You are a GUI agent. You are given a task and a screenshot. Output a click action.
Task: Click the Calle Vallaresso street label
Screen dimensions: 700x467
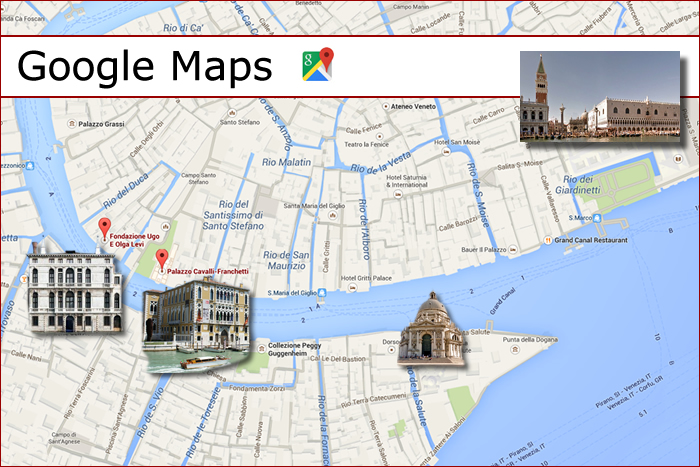(550, 199)
